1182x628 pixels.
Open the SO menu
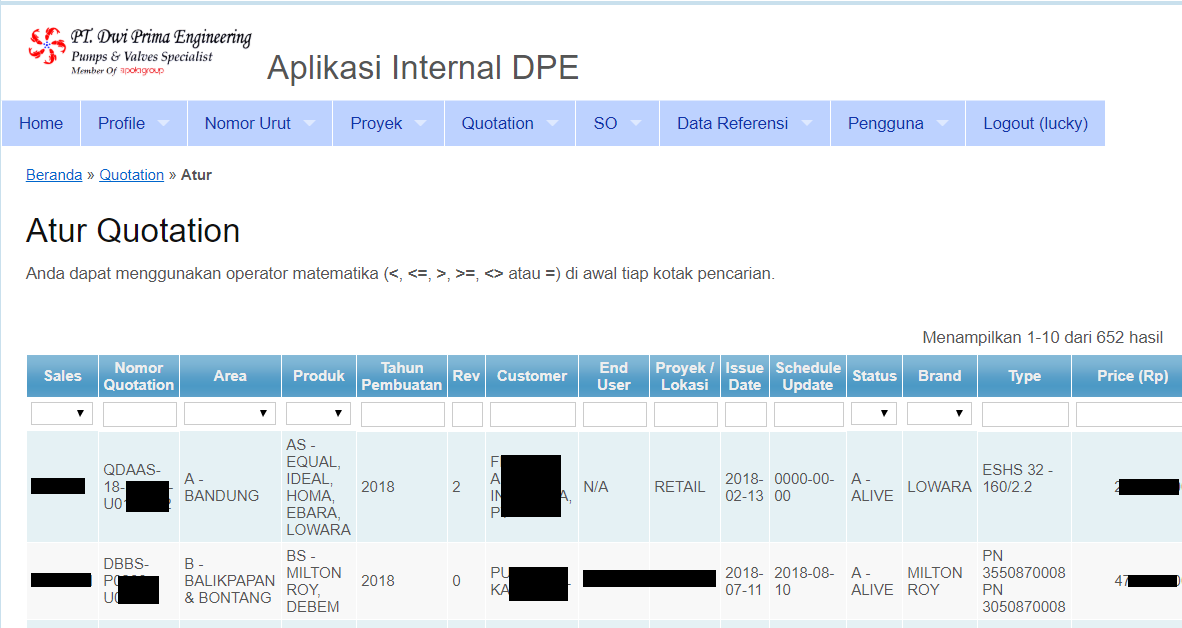pos(617,124)
